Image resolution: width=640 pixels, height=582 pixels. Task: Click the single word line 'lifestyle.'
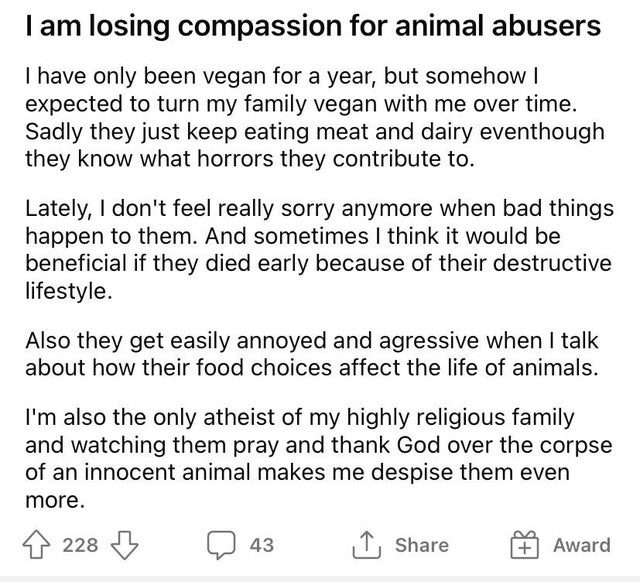pyautogui.click(x=69, y=291)
